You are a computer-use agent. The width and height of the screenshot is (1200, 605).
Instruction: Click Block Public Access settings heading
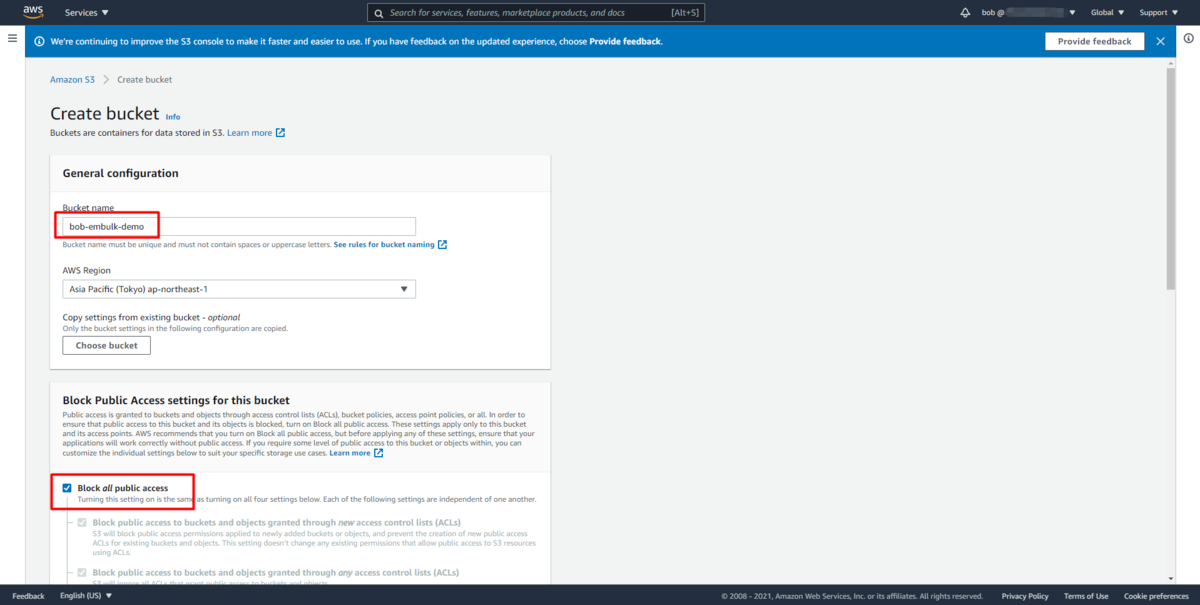tap(176, 400)
